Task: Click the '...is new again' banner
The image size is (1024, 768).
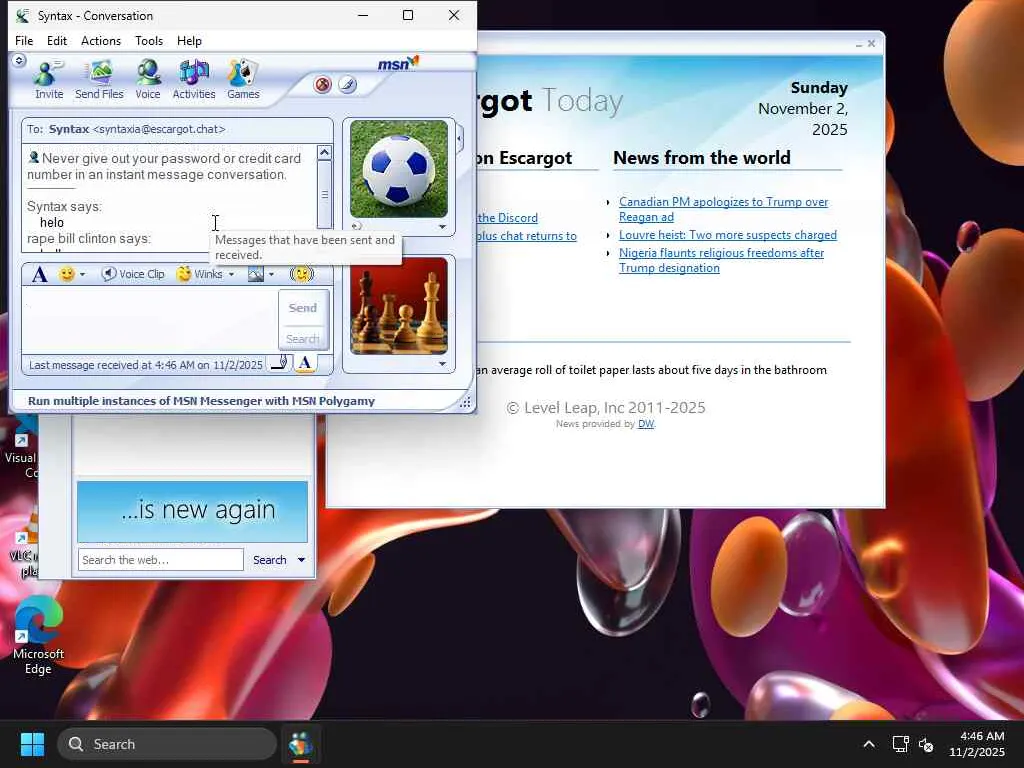Action: point(193,511)
